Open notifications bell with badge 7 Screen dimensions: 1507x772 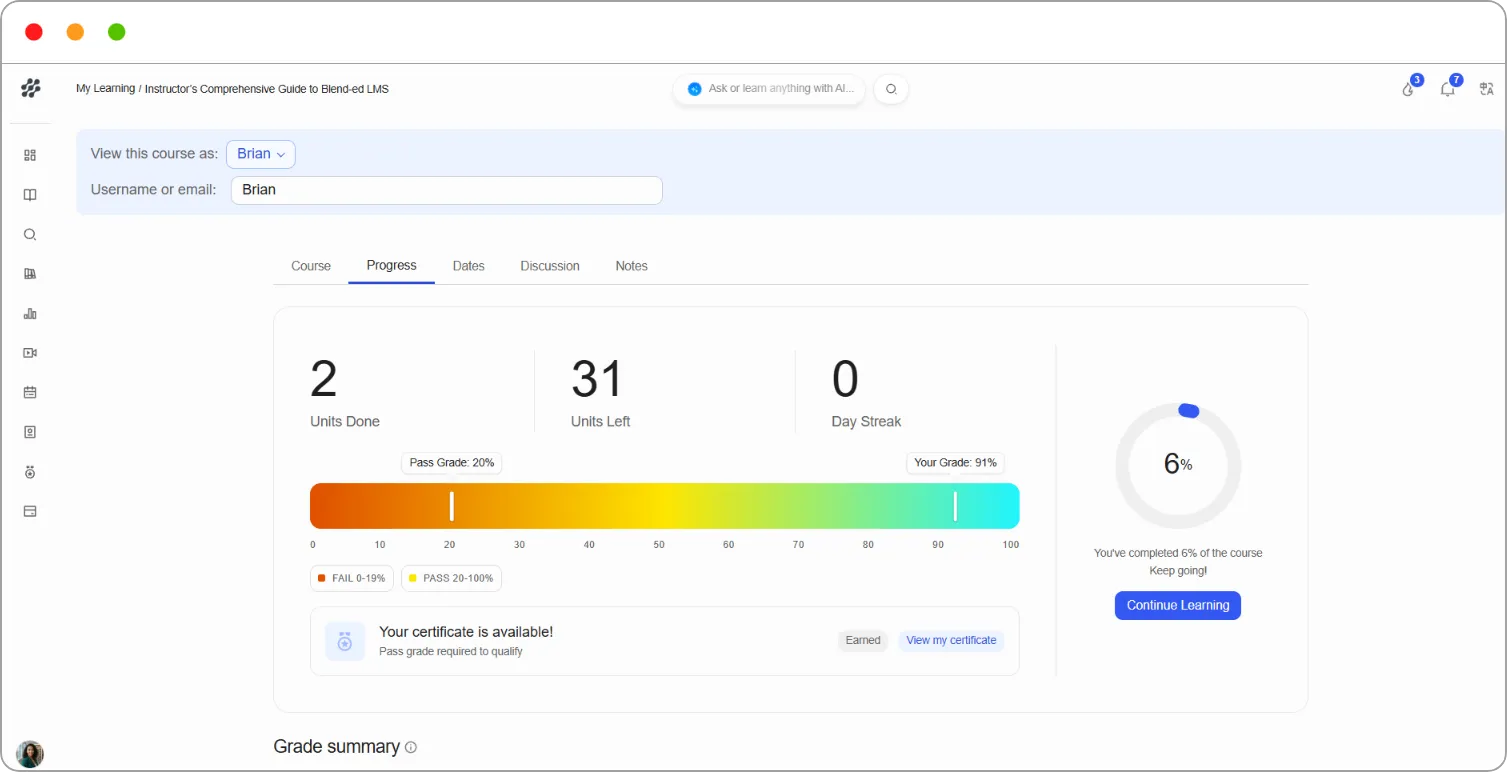click(1447, 89)
